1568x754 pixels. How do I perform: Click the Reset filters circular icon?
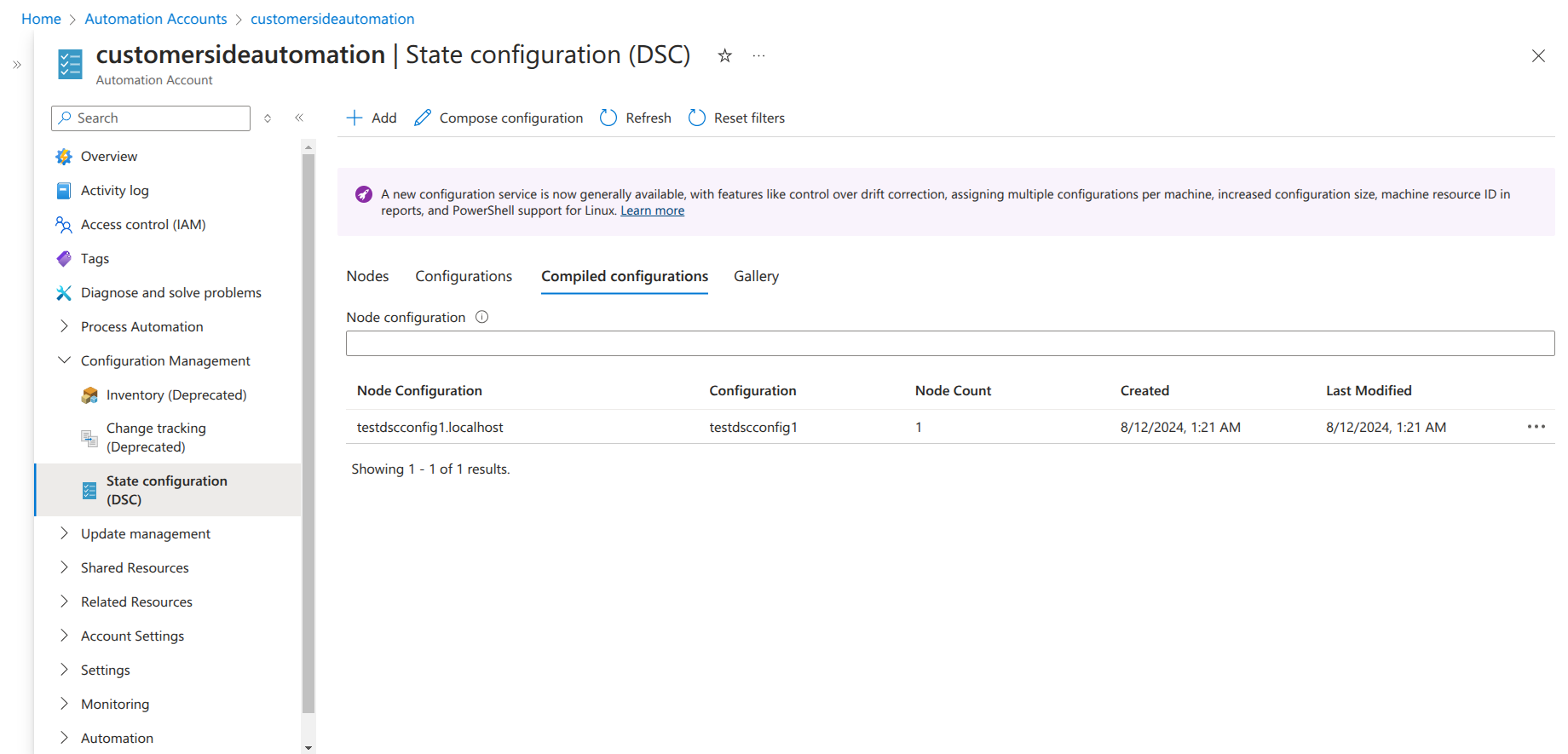coord(697,118)
